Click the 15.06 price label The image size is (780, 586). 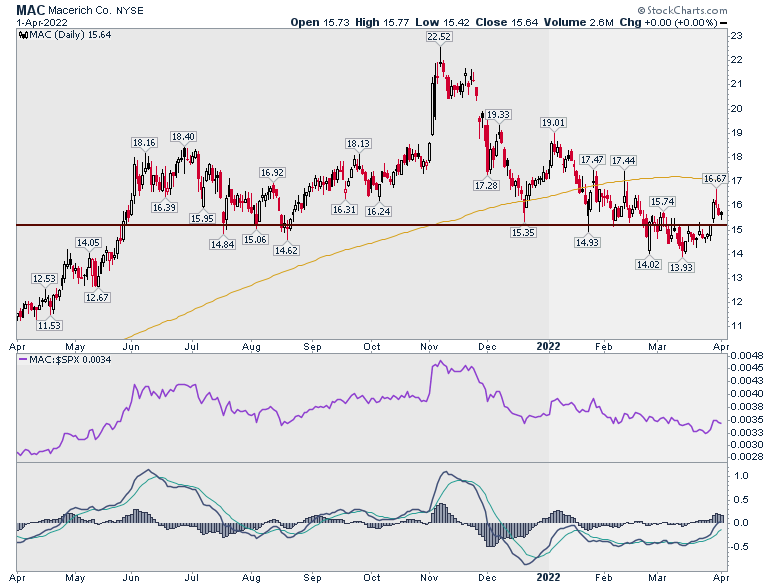(255, 239)
